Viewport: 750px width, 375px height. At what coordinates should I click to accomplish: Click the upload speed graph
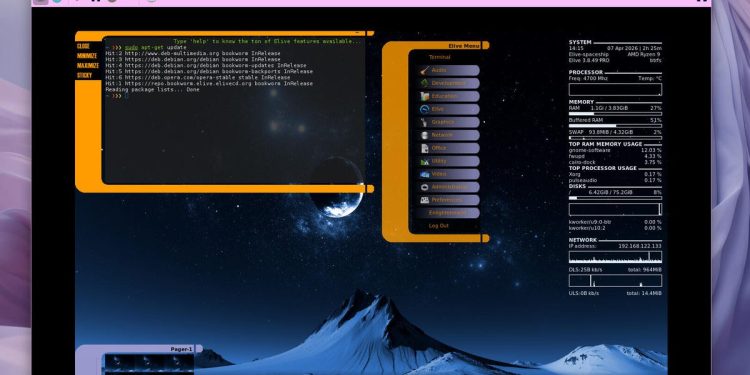pyautogui.click(x=615, y=281)
